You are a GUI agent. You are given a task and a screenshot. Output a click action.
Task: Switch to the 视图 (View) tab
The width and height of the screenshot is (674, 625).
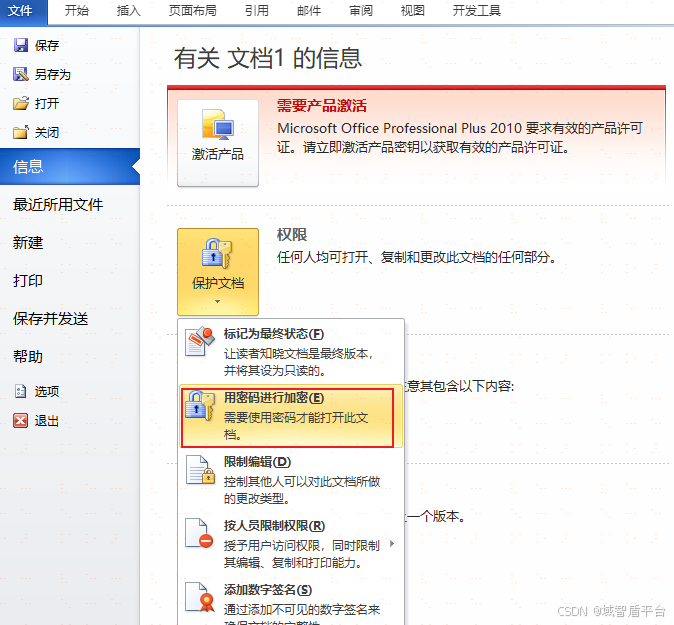pyautogui.click(x=413, y=10)
